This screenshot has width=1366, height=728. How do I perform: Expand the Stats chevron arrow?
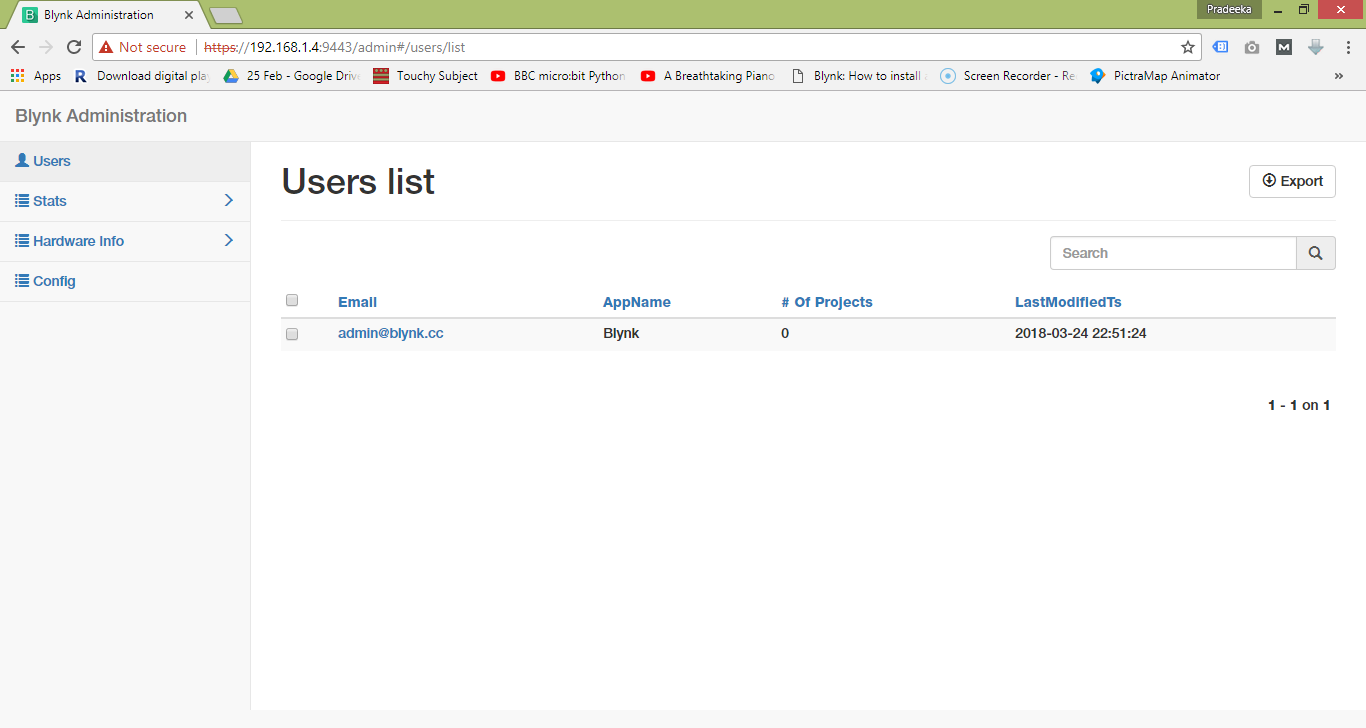(229, 201)
